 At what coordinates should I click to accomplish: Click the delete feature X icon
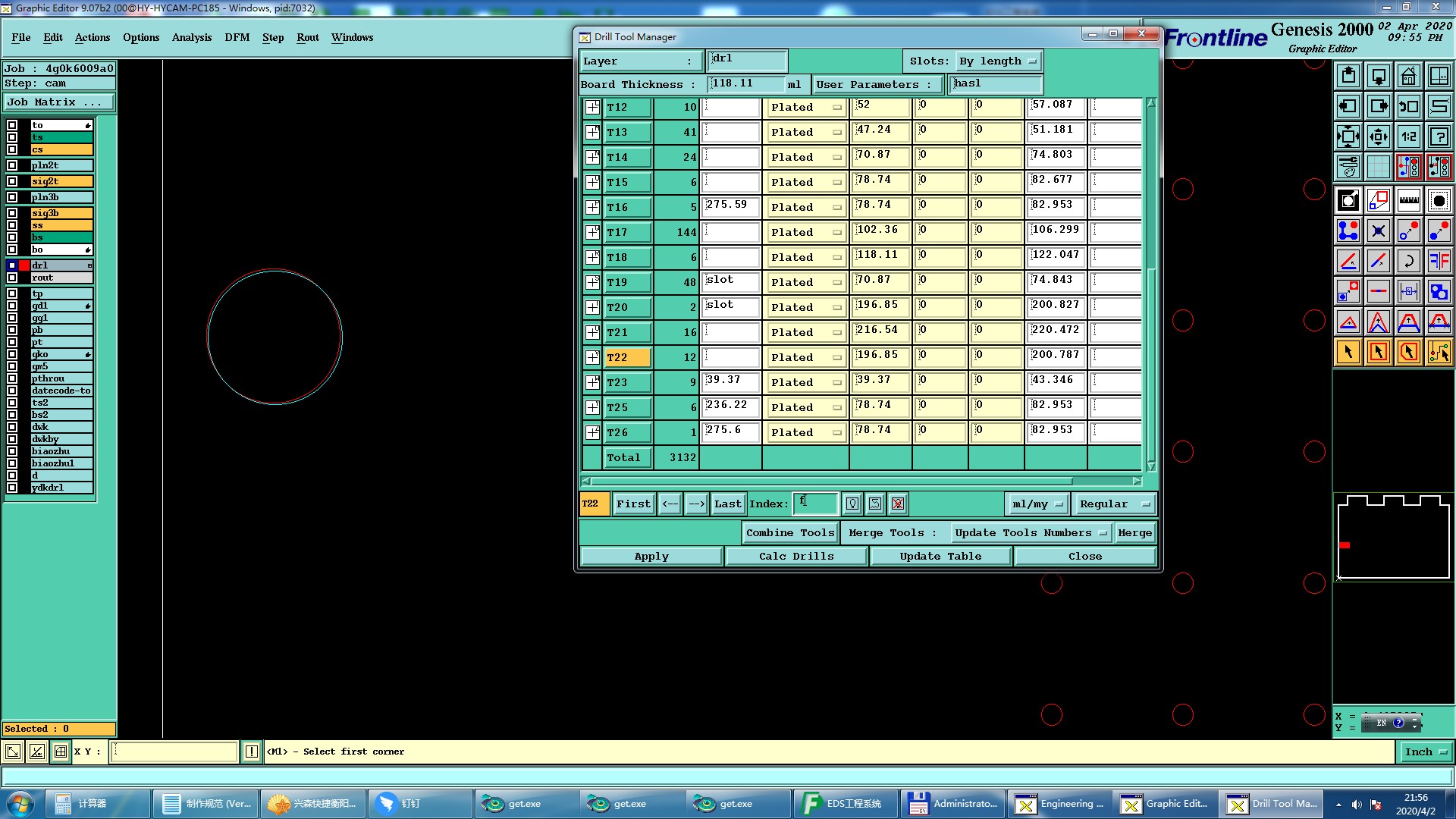tap(1379, 231)
